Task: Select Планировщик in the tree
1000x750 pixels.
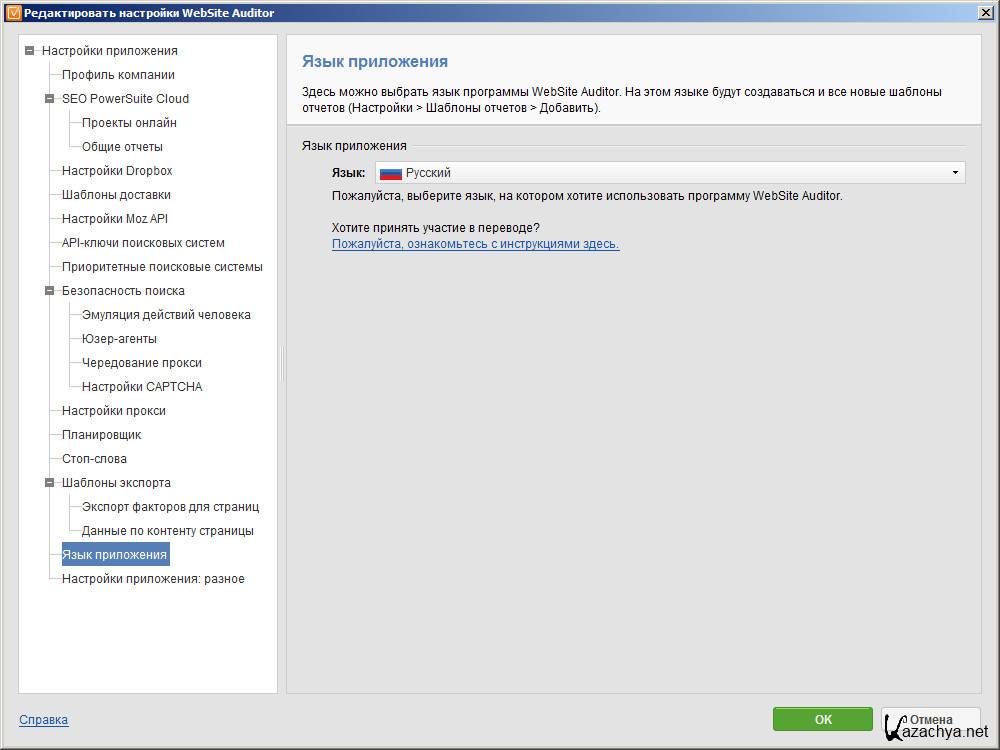Action: [x=101, y=435]
